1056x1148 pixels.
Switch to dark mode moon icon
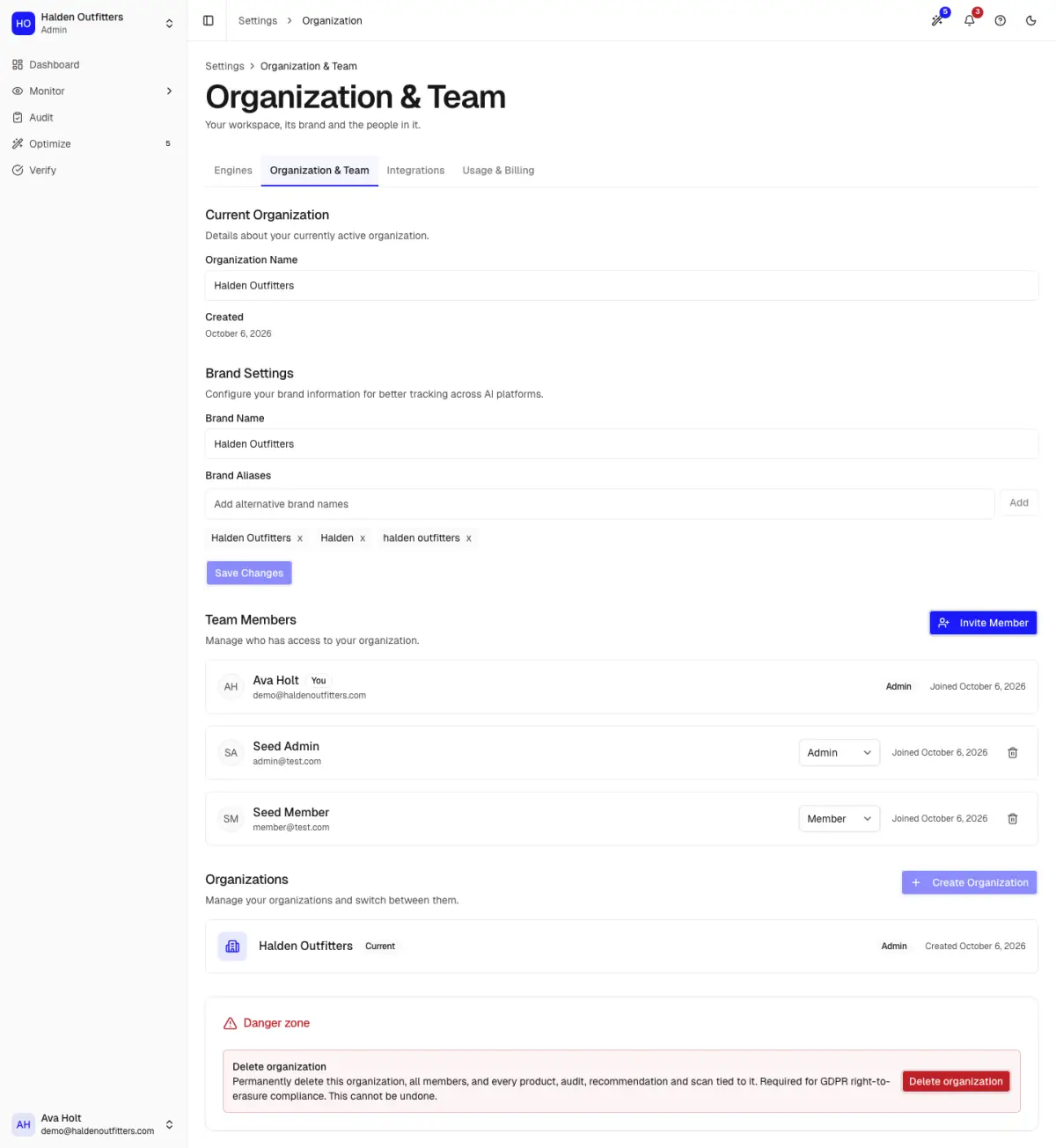point(1031,20)
